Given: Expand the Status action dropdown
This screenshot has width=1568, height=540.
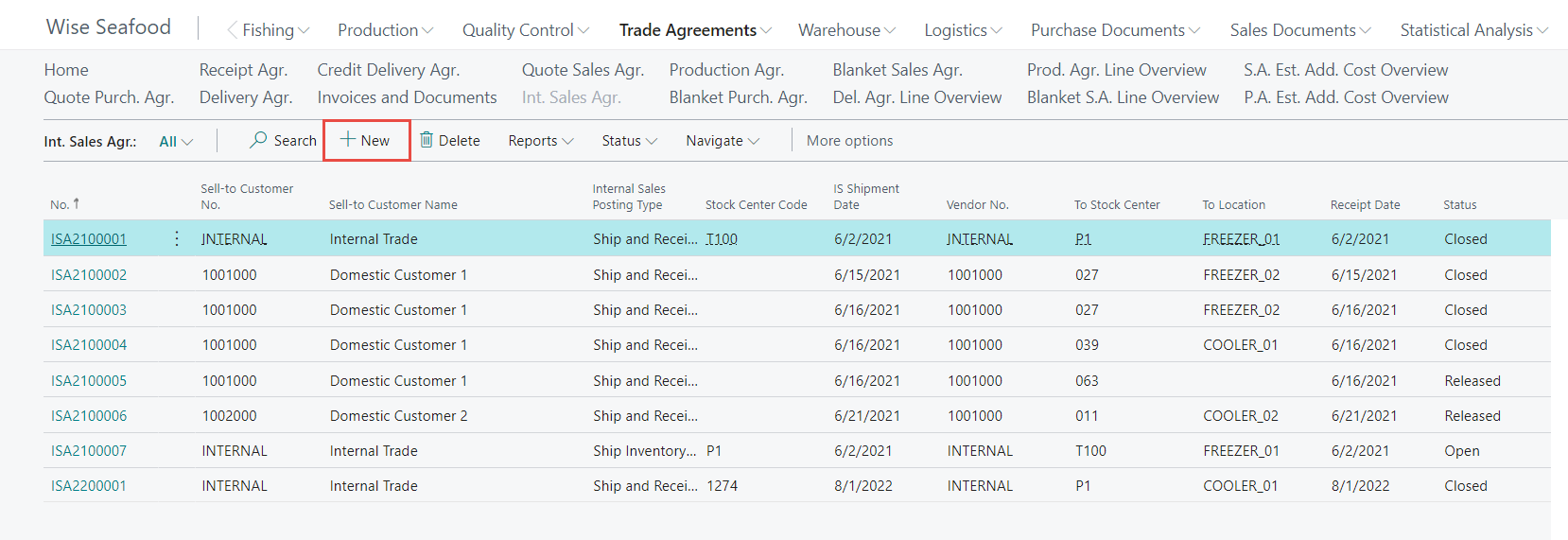Looking at the screenshot, I should pos(629,141).
